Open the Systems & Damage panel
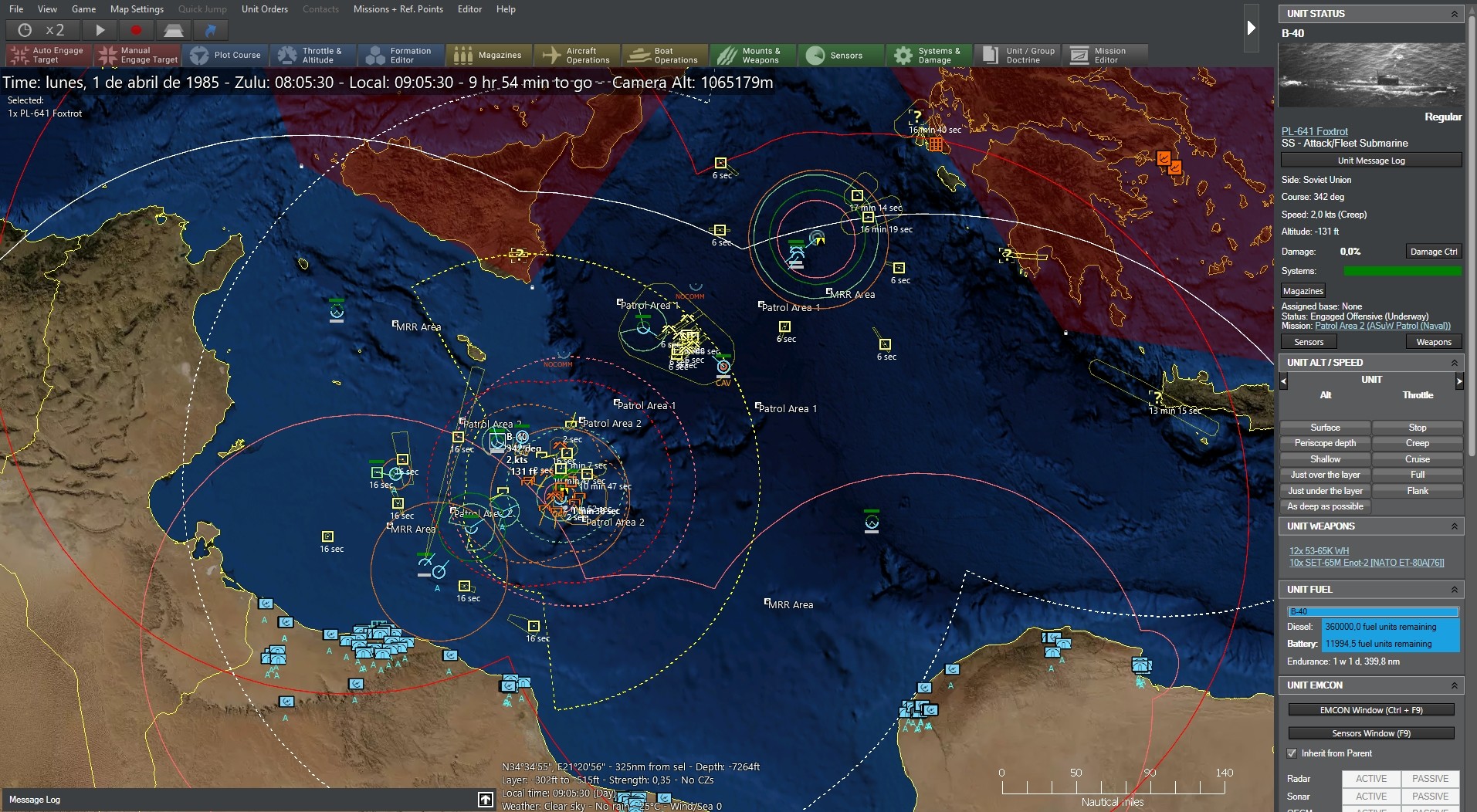Image resolution: width=1477 pixels, height=812 pixels. pos(928,55)
